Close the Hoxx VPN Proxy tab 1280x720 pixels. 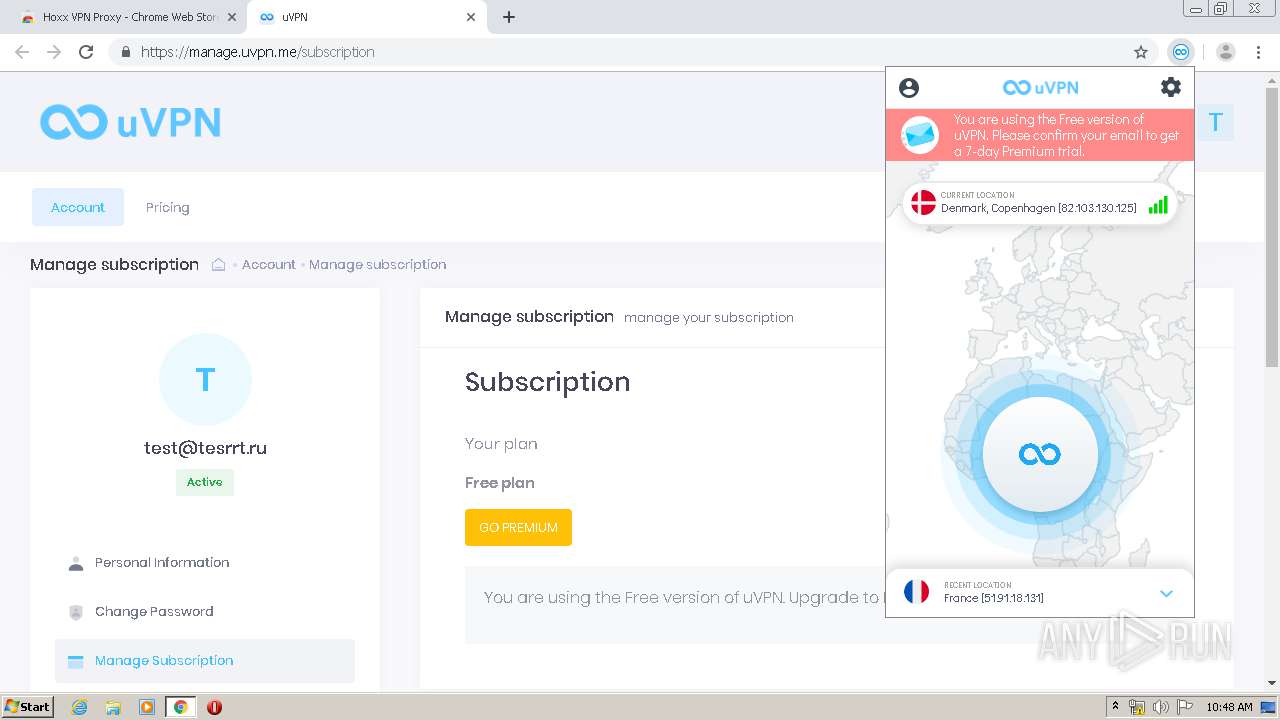(232, 17)
